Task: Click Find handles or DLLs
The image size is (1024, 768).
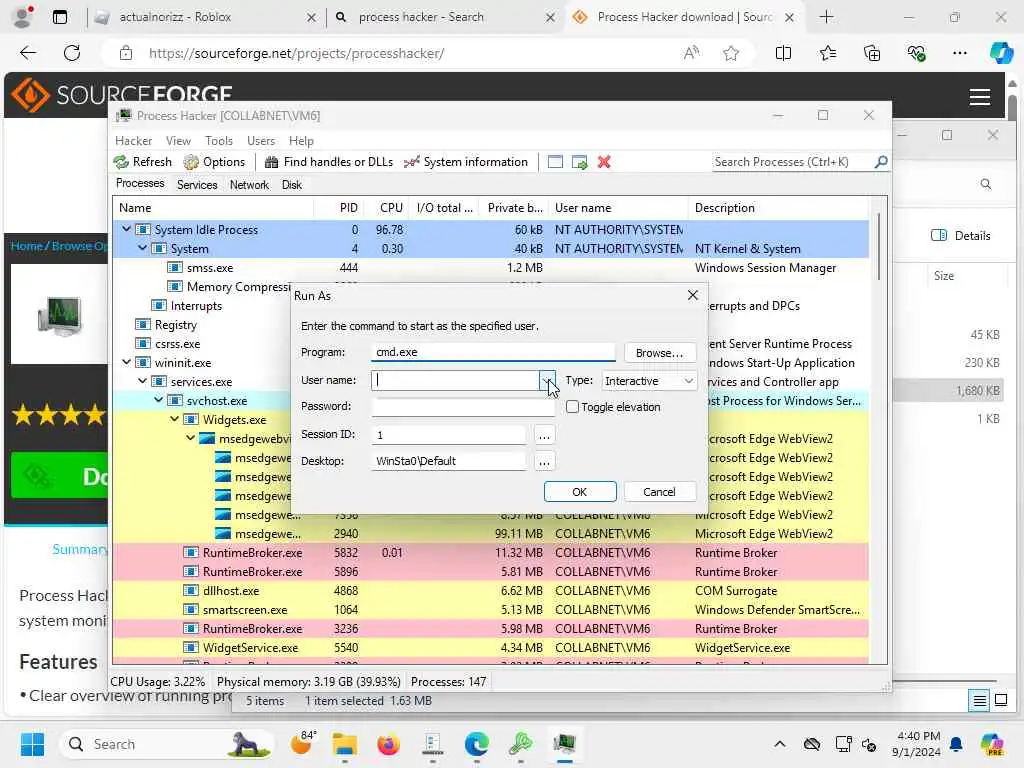Action: [x=329, y=162]
